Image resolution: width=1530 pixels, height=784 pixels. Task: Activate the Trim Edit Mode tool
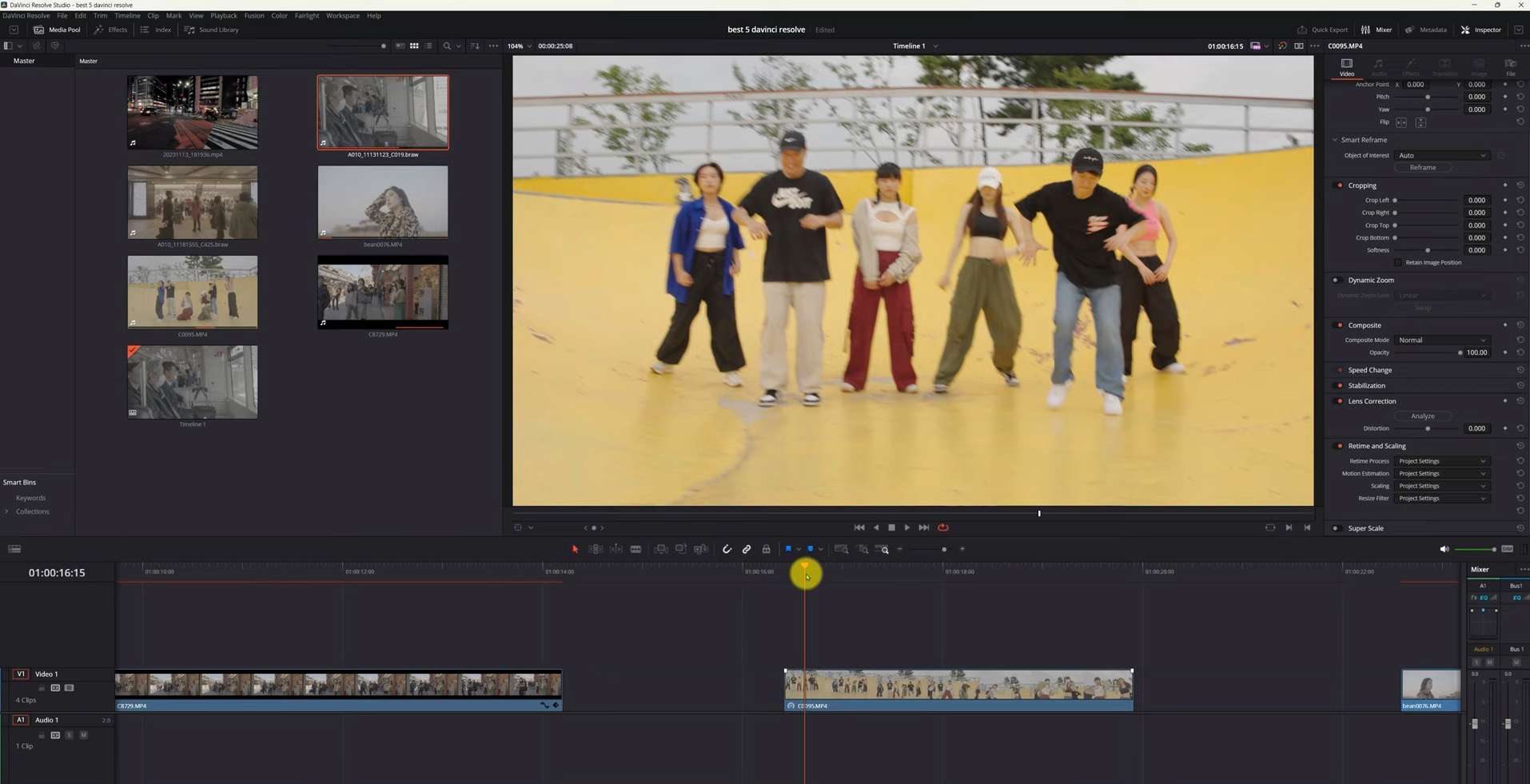click(596, 549)
